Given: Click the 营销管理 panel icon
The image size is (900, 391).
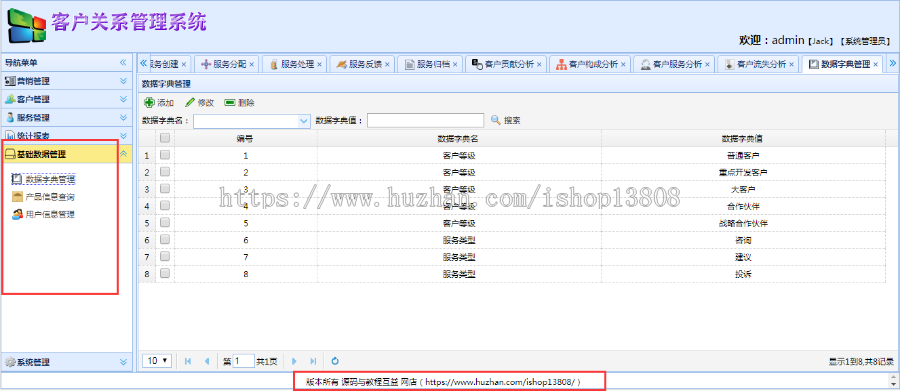Looking at the screenshot, I should click(10, 81).
